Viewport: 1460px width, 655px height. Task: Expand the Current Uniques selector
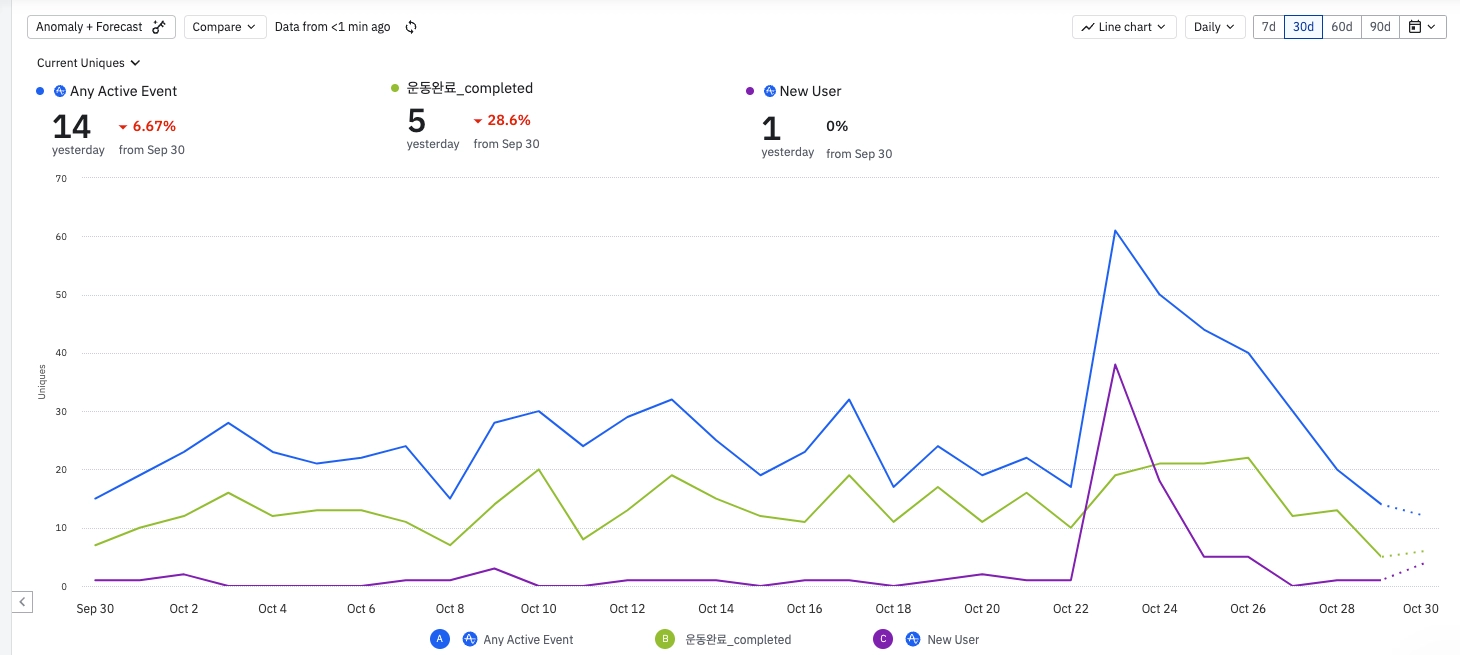(x=89, y=63)
